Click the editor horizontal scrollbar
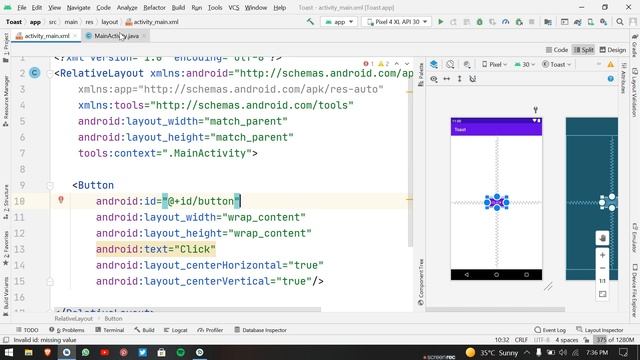640x360 pixels. 188,309
